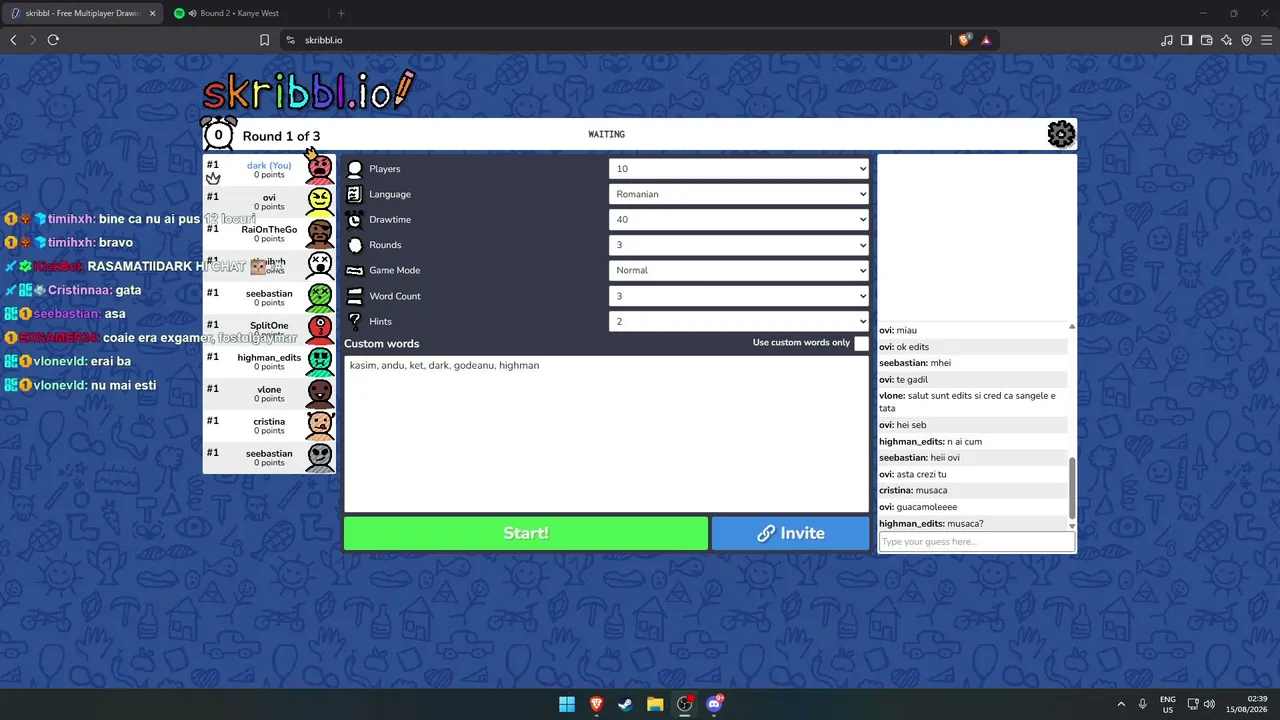Viewport: 1280px width, 720px height.
Task: Open the browser main menu
Action: (x=1266, y=40)
